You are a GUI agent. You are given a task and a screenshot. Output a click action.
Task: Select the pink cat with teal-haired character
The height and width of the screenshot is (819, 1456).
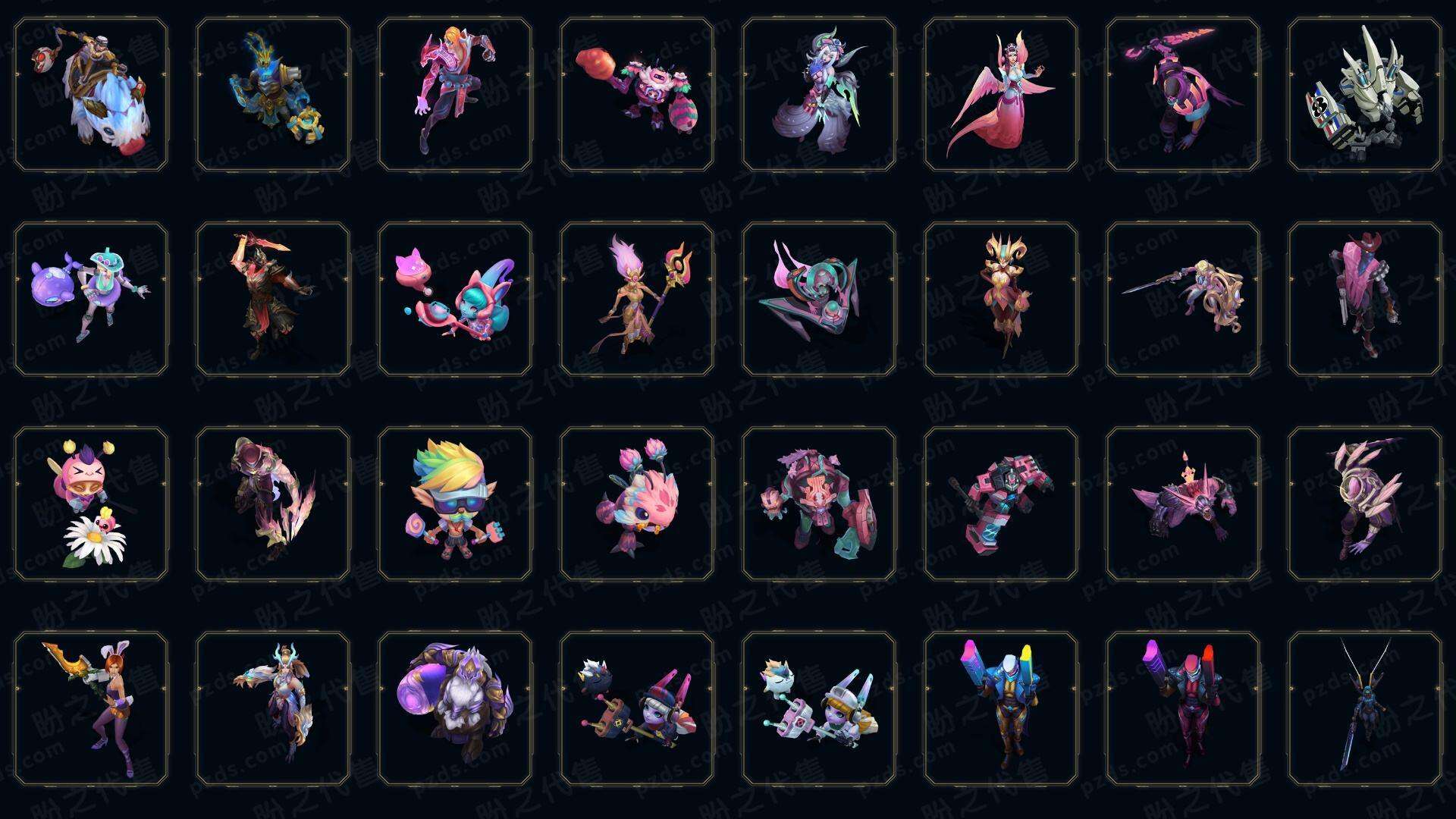point(455,299)
